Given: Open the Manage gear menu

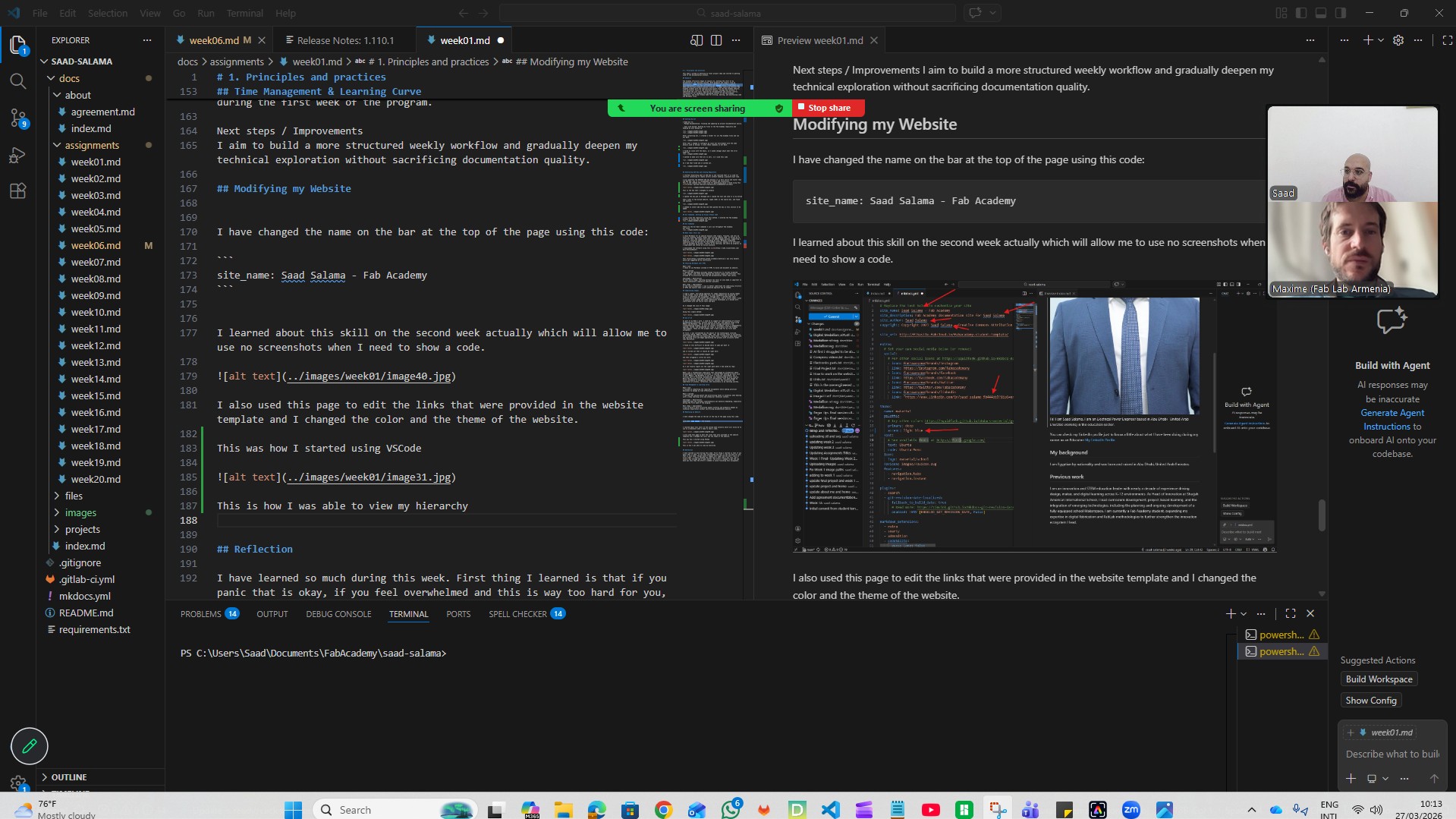Looking at the screenshot, I should [18, 782].
